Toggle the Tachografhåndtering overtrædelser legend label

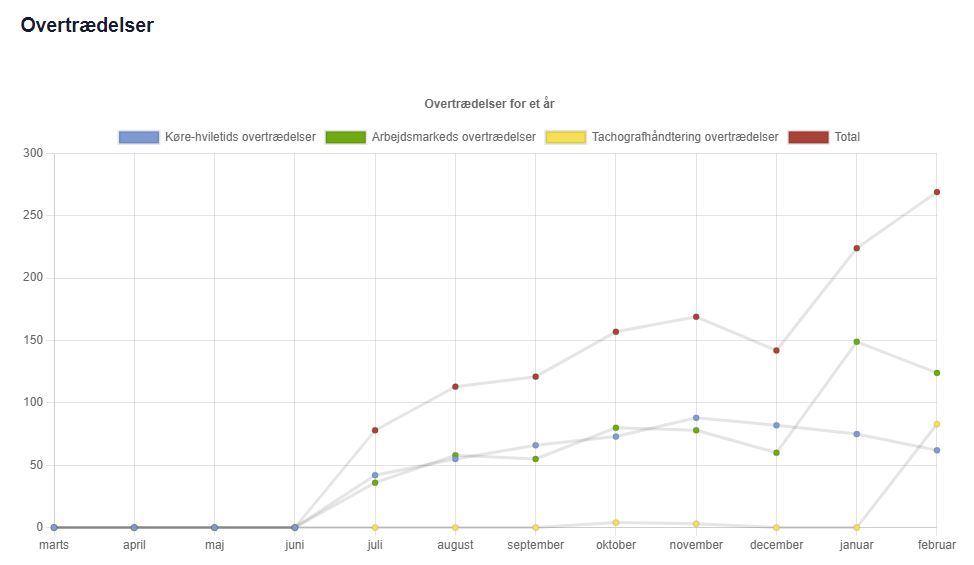point(684,137)
